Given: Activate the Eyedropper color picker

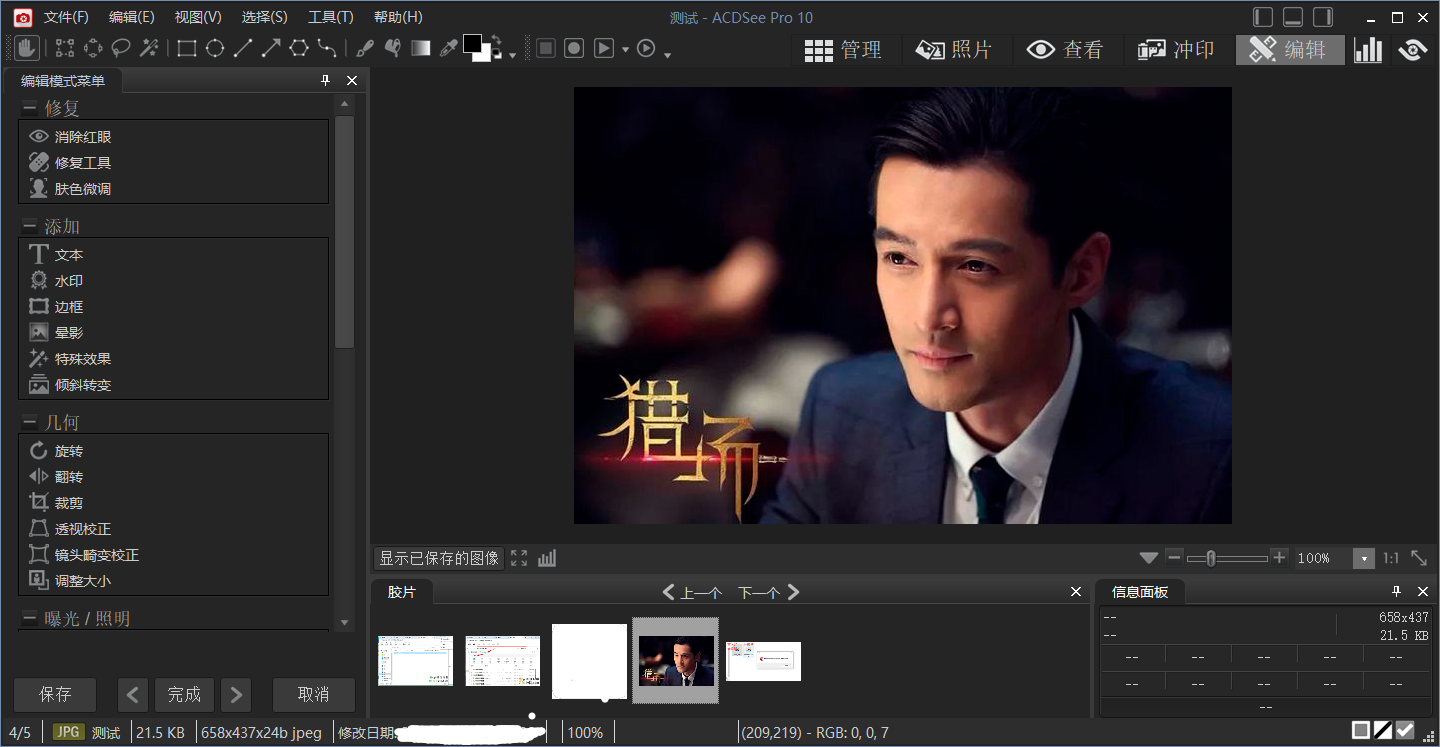Looking at the screenshot, I should point(449,48).
